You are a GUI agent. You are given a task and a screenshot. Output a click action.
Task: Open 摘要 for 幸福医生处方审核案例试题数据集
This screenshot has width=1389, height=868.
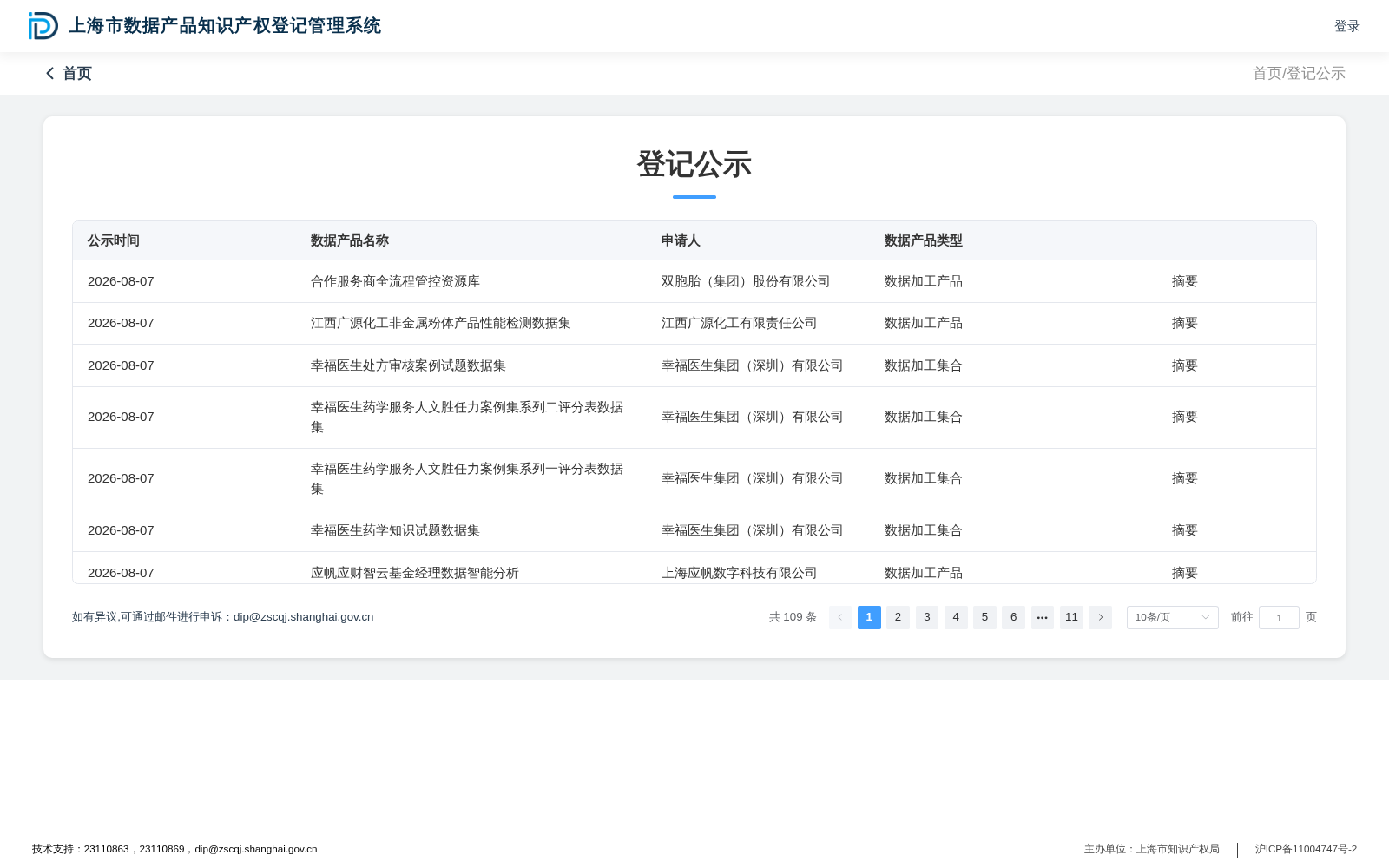point(1184,365)
